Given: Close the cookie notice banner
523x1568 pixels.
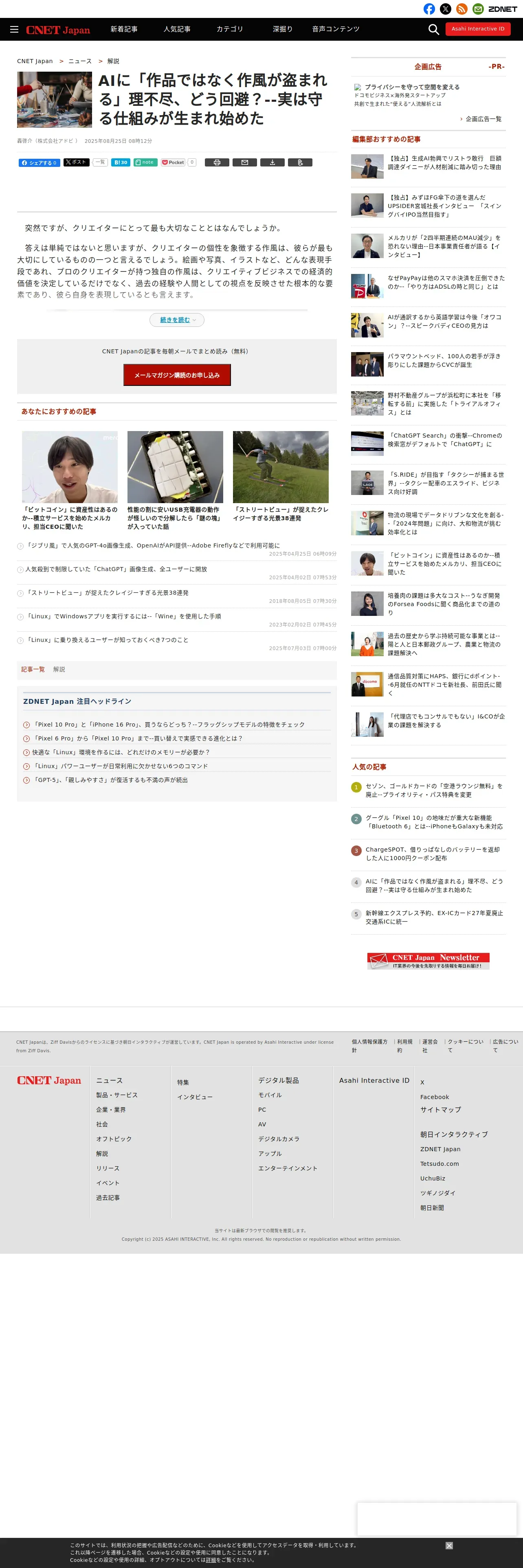Looking at the screenshot, I should pos(449,1546).
